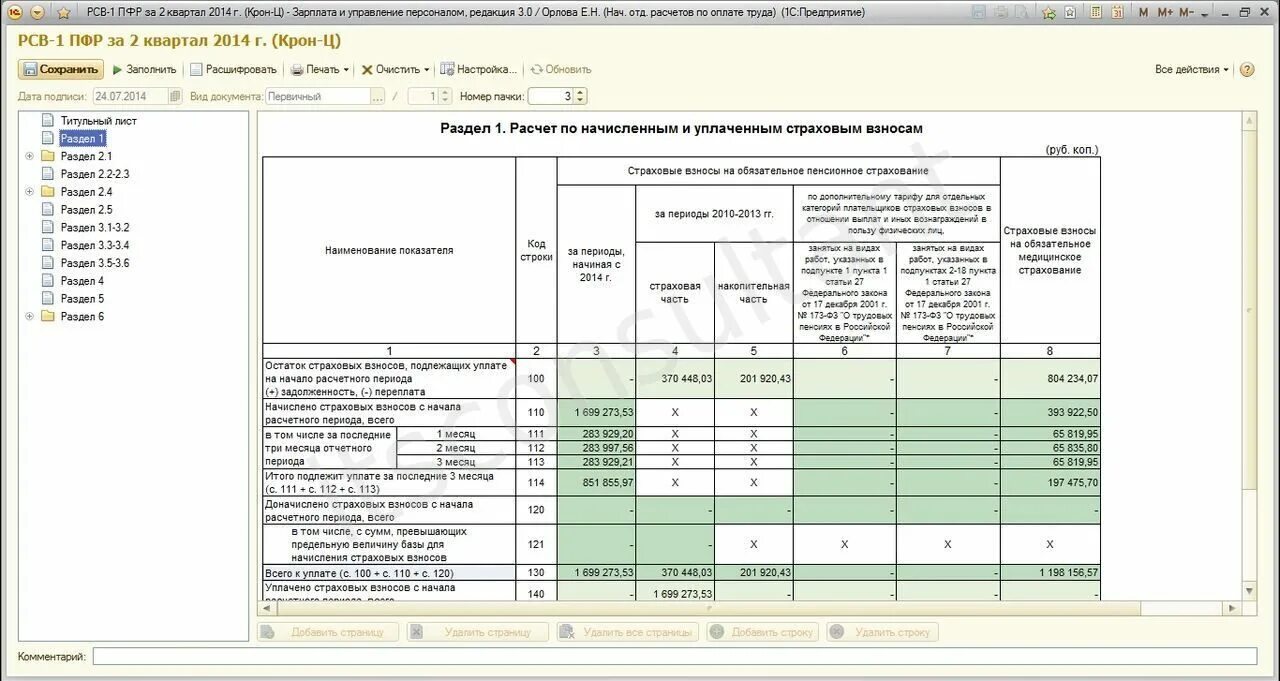1280x681 pixels.
Task: Click the Удалить страницу button
Action: 478,632
